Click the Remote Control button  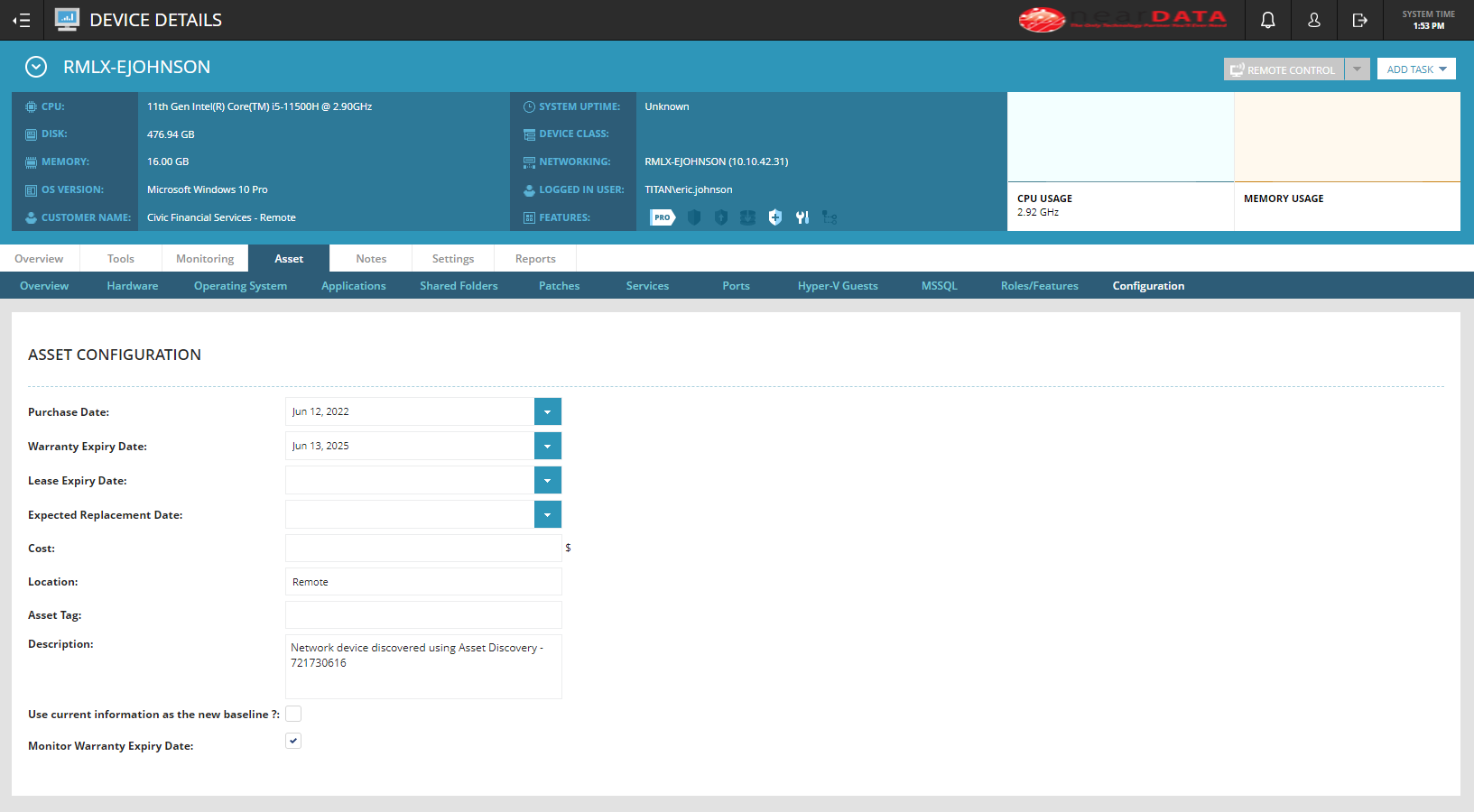[1284, 69]
